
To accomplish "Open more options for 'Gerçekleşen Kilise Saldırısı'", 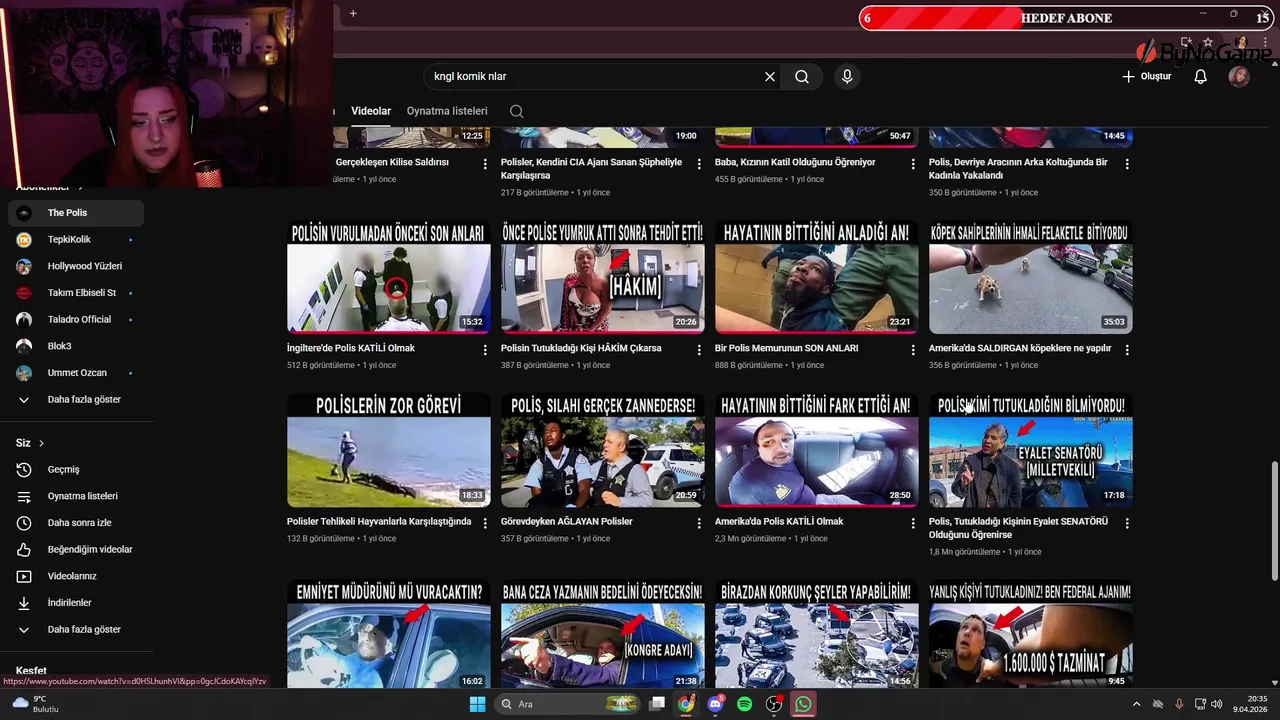I will [485, 164].
